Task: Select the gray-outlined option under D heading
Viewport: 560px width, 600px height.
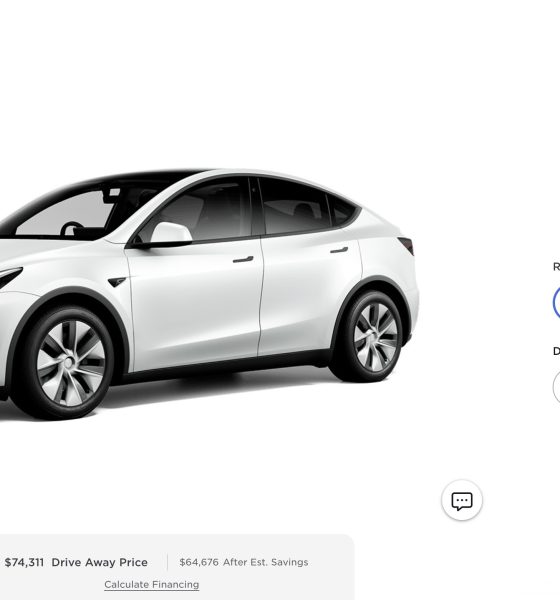Action: tap(557, 387)
